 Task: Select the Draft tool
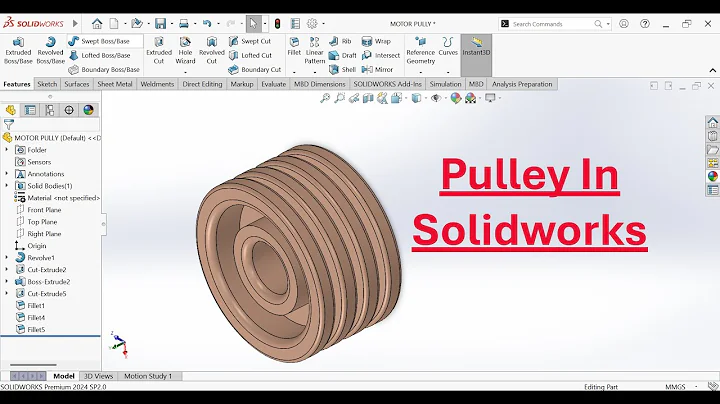pos(343,56)
